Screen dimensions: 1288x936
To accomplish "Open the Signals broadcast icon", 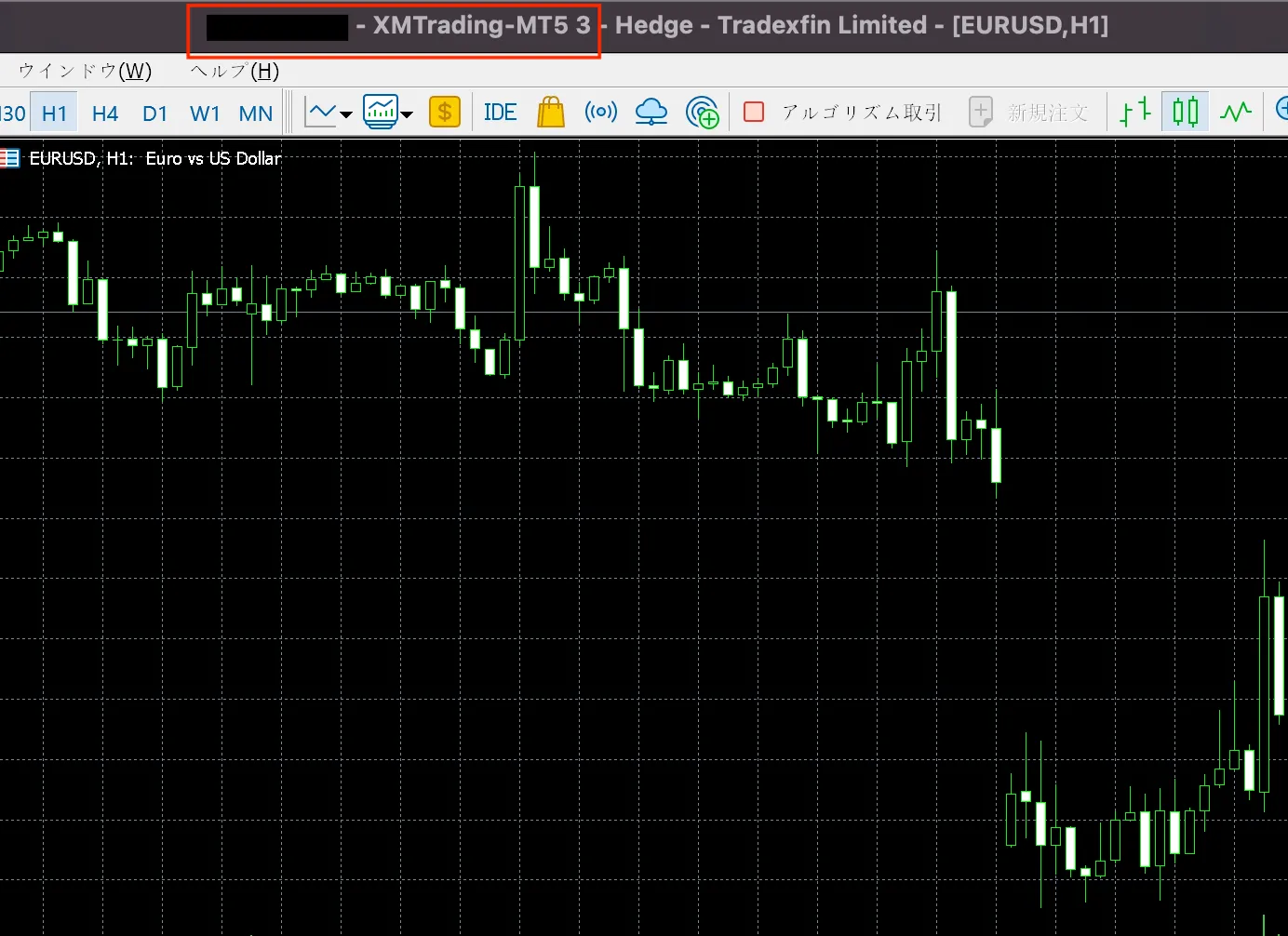I will [601, 112].
